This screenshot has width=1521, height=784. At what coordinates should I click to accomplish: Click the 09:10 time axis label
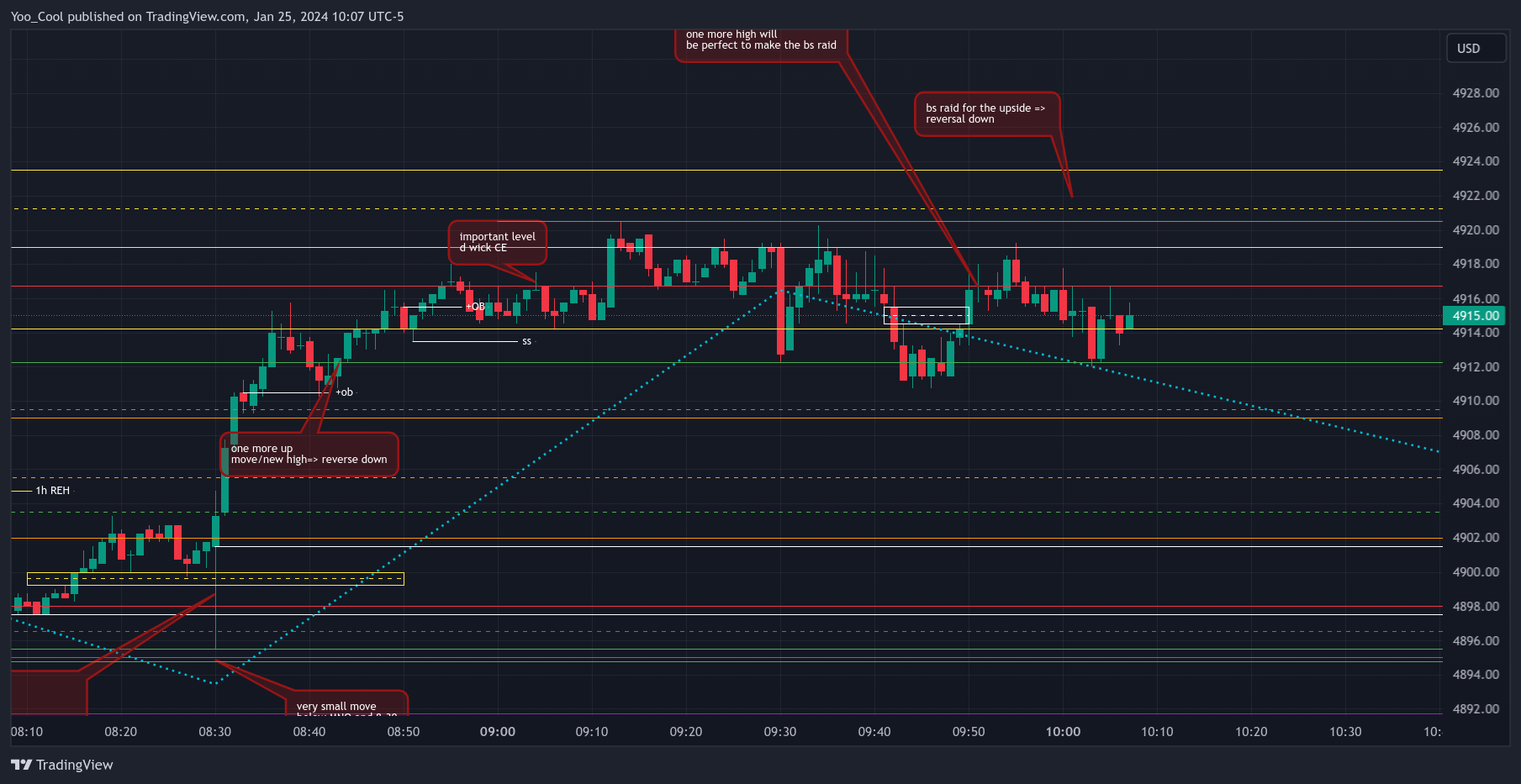[592, 732]
